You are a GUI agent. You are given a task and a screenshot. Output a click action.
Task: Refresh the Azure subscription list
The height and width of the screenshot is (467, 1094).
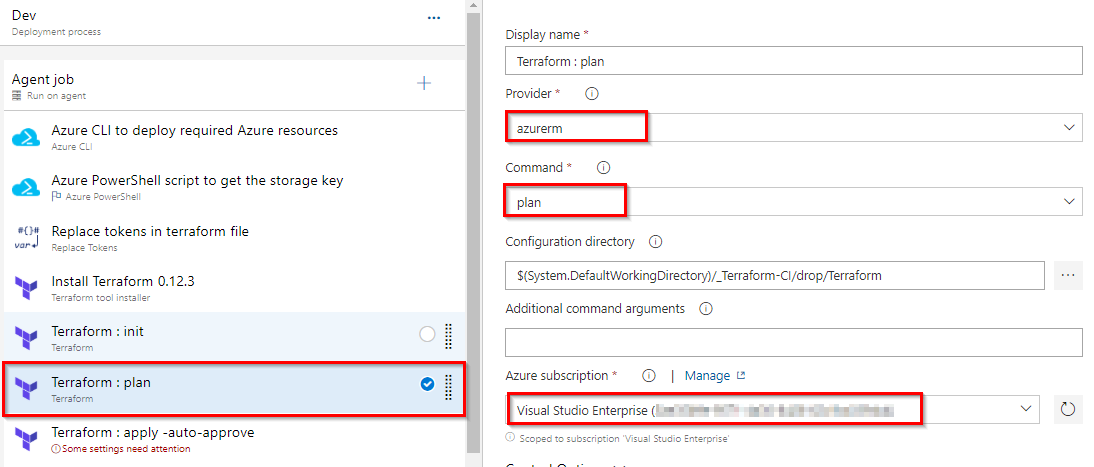point(1067,409)
